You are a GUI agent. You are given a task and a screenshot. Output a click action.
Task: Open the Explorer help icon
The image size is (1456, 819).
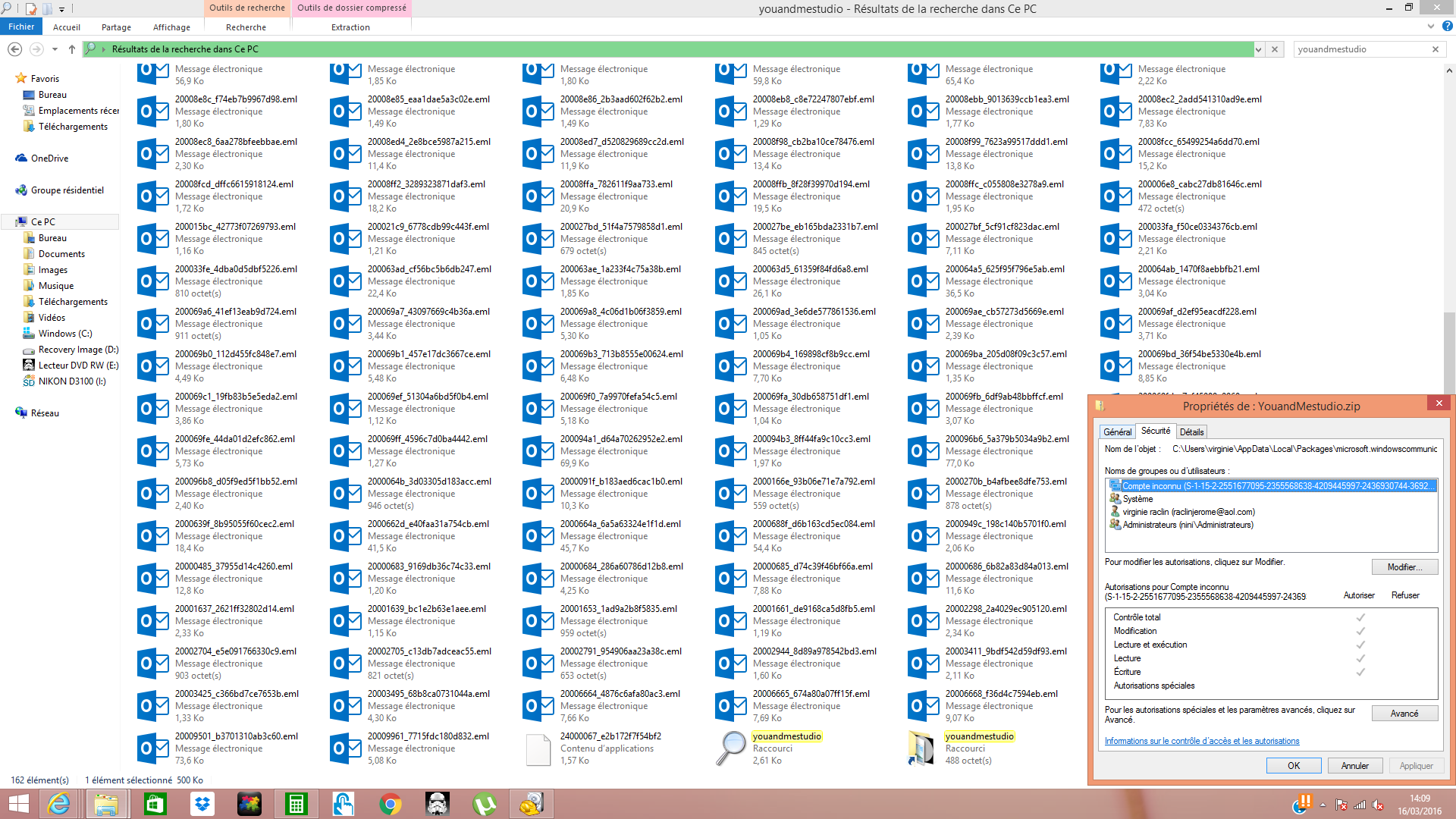pos(1447,26)
